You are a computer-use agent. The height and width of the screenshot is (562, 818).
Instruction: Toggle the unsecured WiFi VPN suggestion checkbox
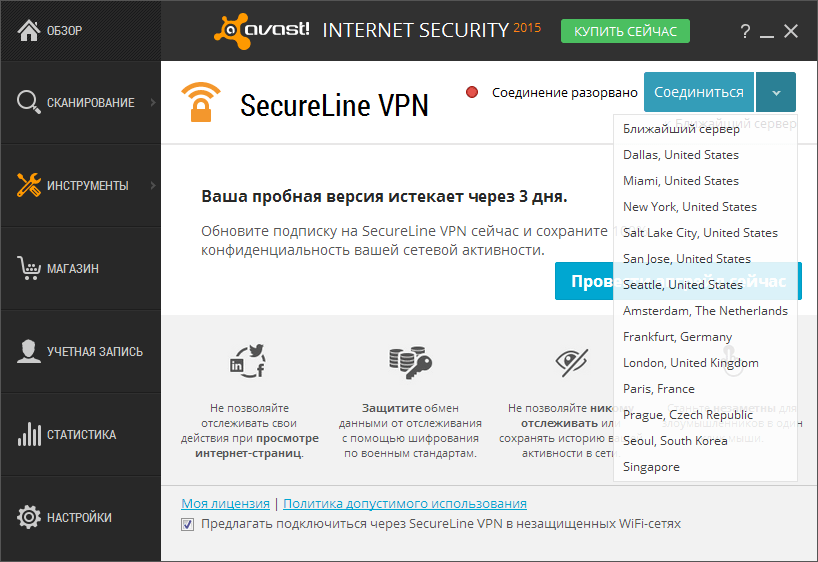187,524
